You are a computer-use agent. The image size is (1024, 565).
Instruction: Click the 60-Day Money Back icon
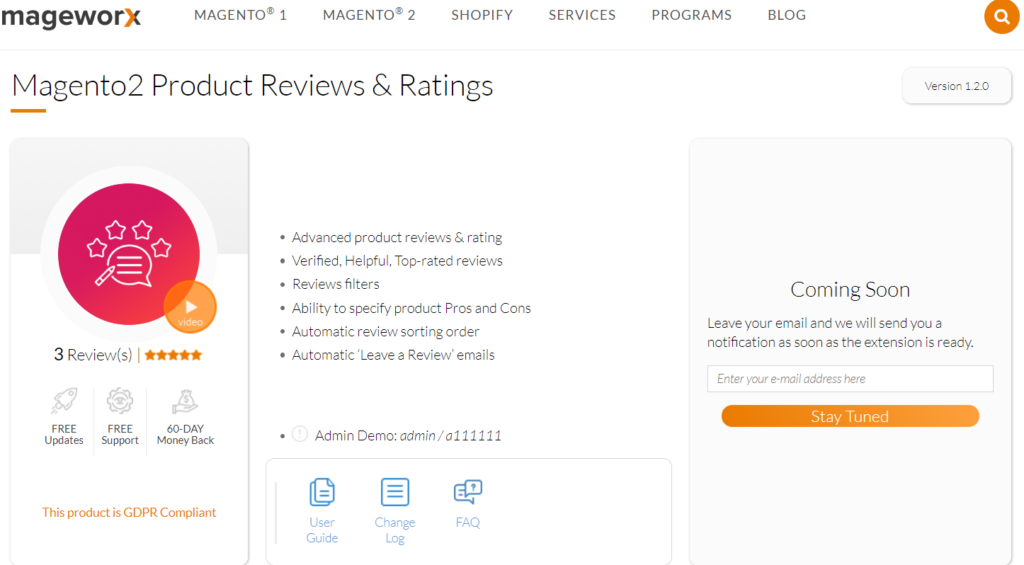coord(185,402)
